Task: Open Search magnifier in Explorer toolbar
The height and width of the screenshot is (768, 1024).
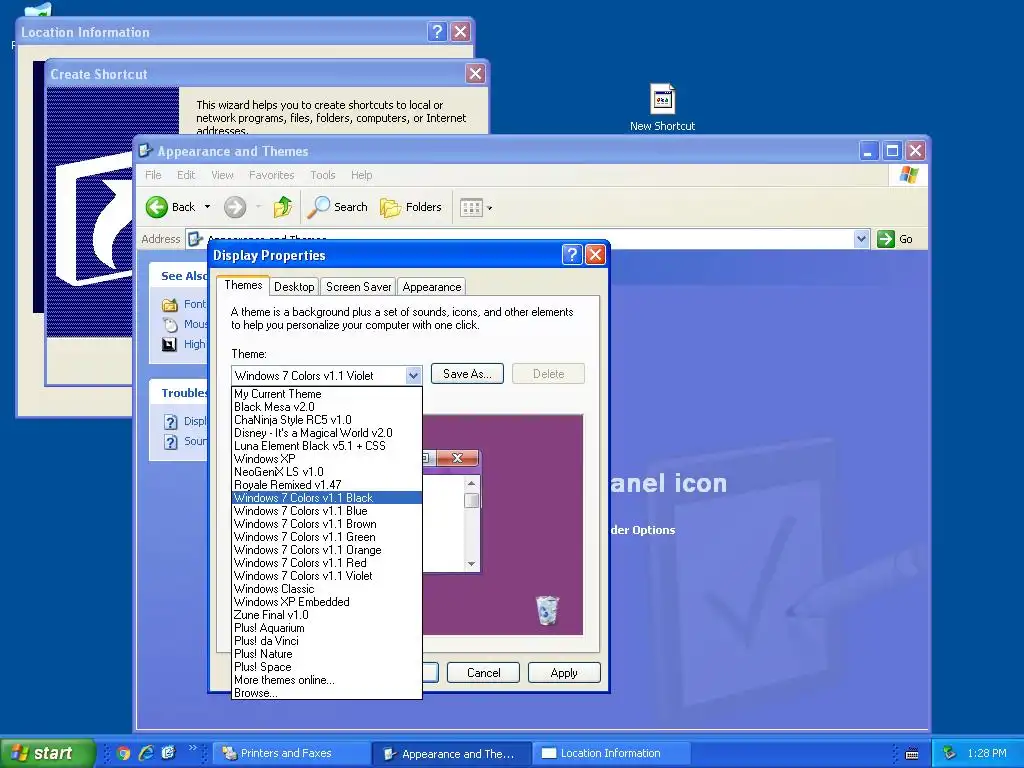Action: [319, 207]
